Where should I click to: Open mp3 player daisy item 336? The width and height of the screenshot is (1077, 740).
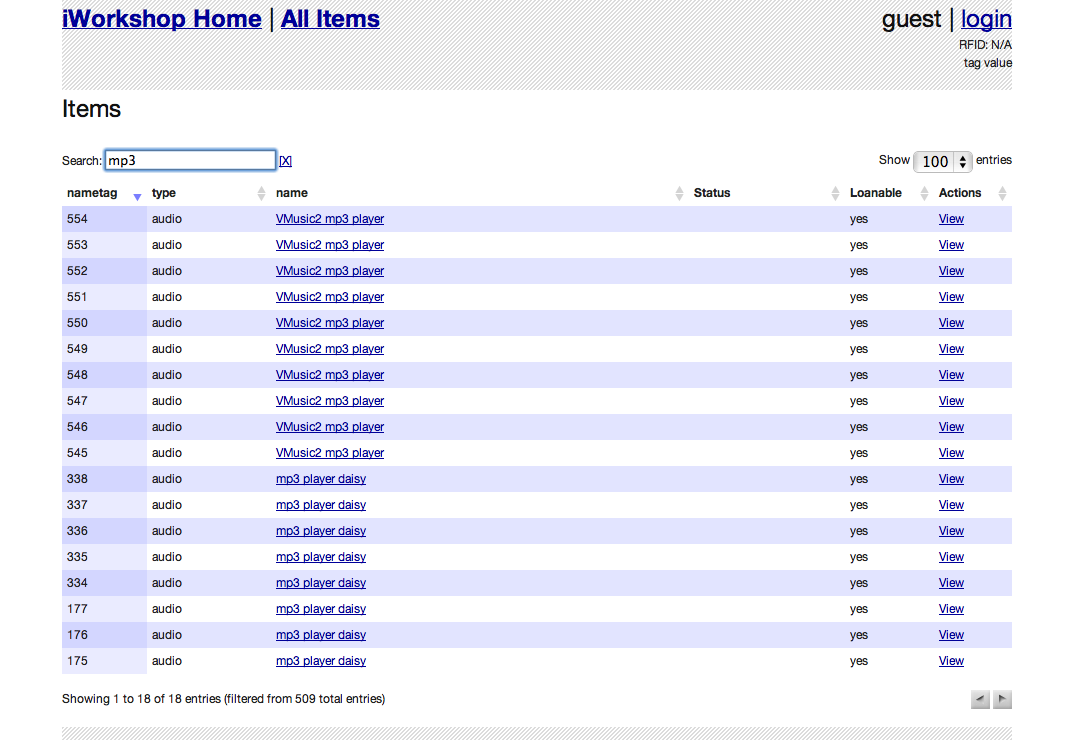(321, 531)
